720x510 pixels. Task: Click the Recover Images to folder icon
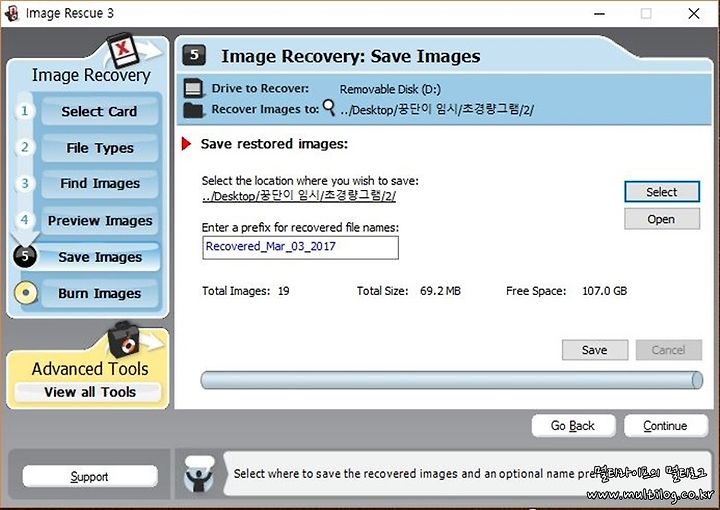(x=193, y=110)
